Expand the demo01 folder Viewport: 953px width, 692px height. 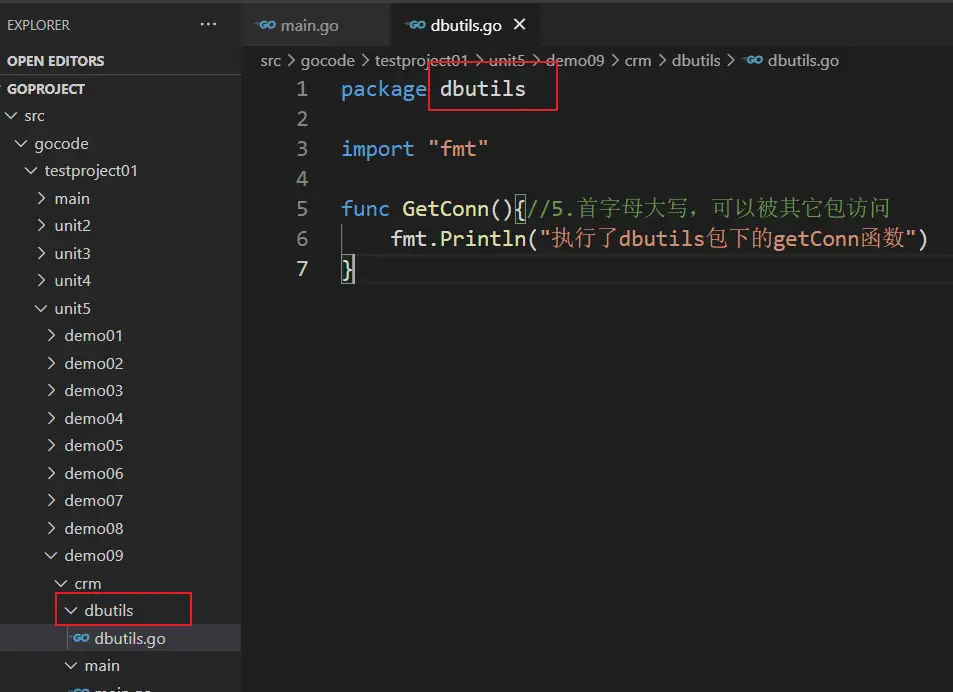coord(93,336)
